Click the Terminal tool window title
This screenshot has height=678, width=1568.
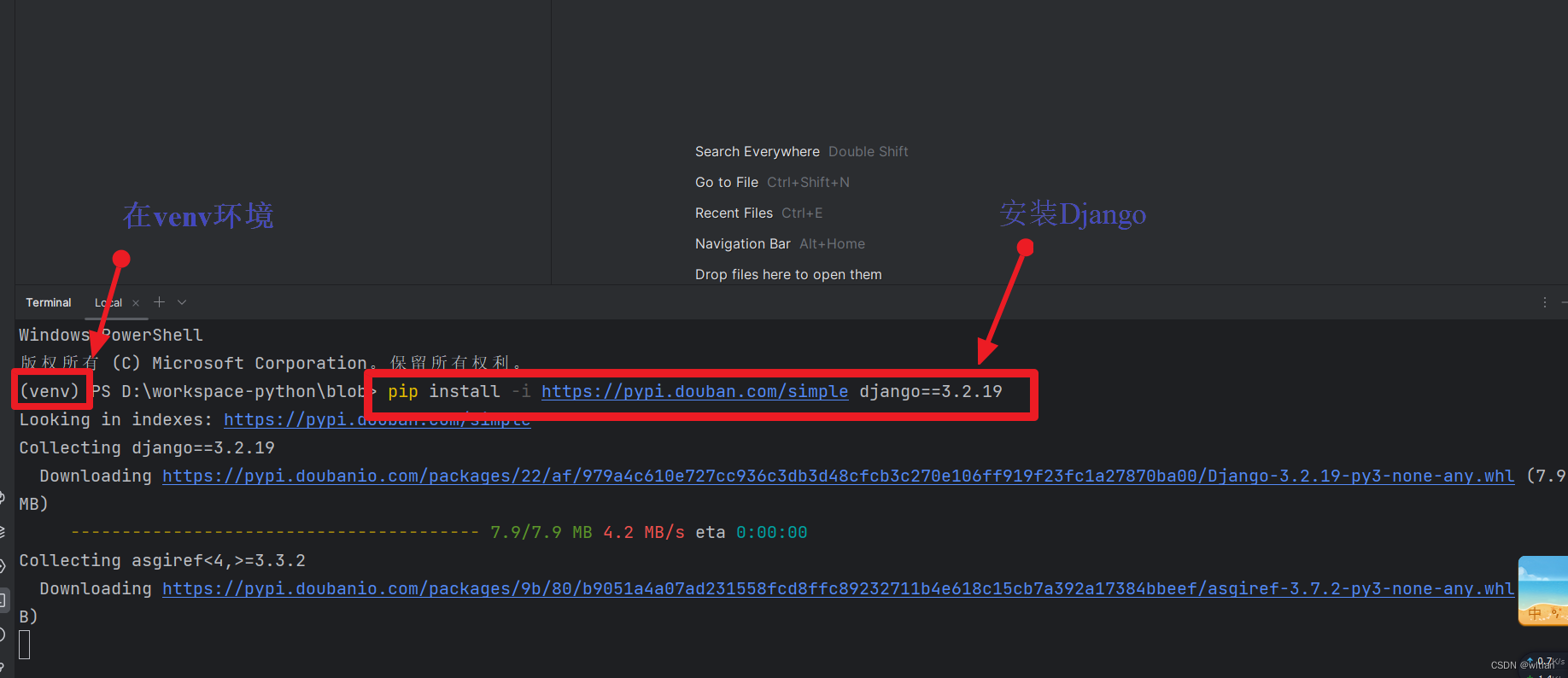(49, 302)
